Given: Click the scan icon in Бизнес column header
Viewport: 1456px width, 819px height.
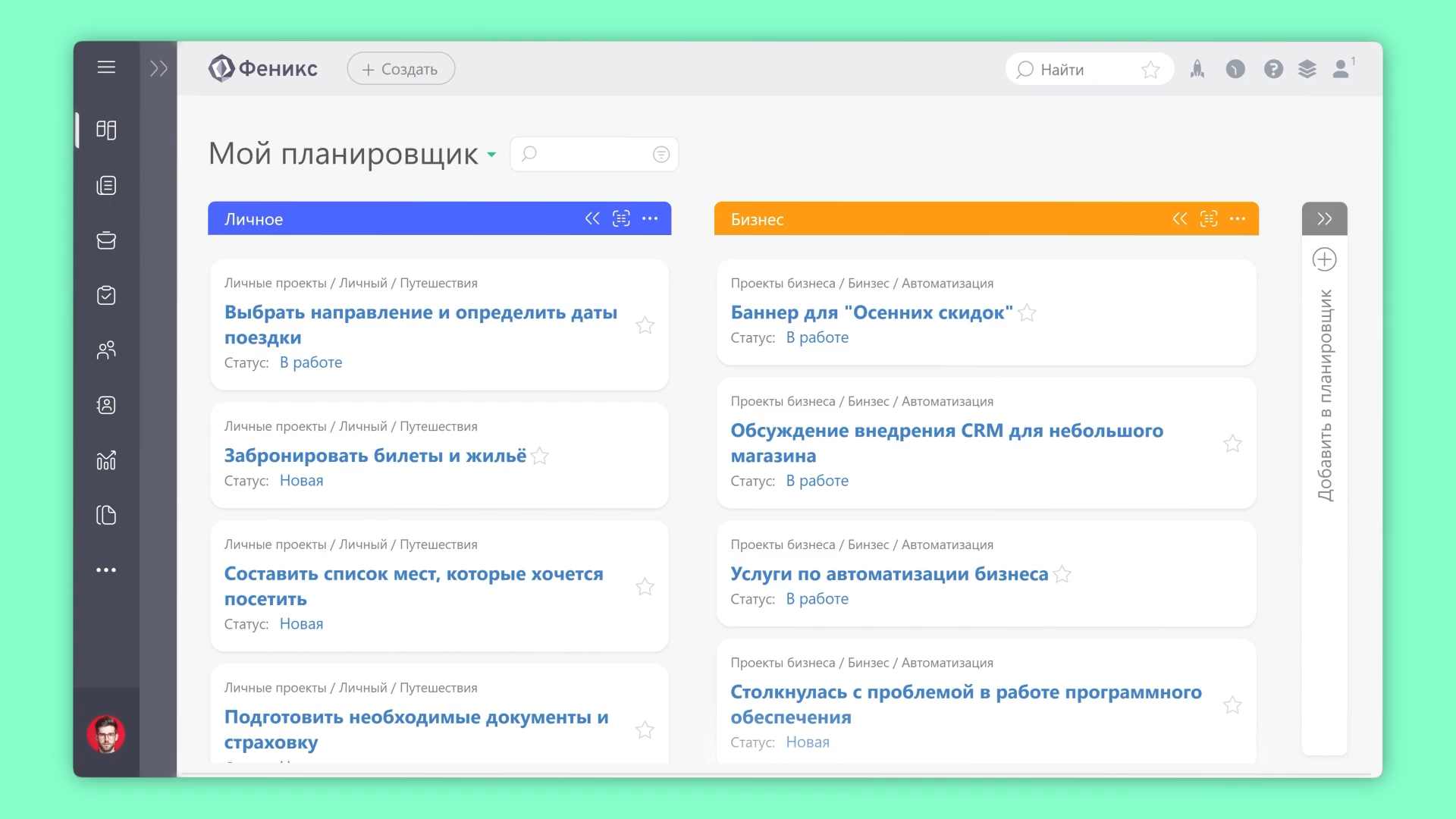Looking at the screenshot, I should tap(1209, 219).
